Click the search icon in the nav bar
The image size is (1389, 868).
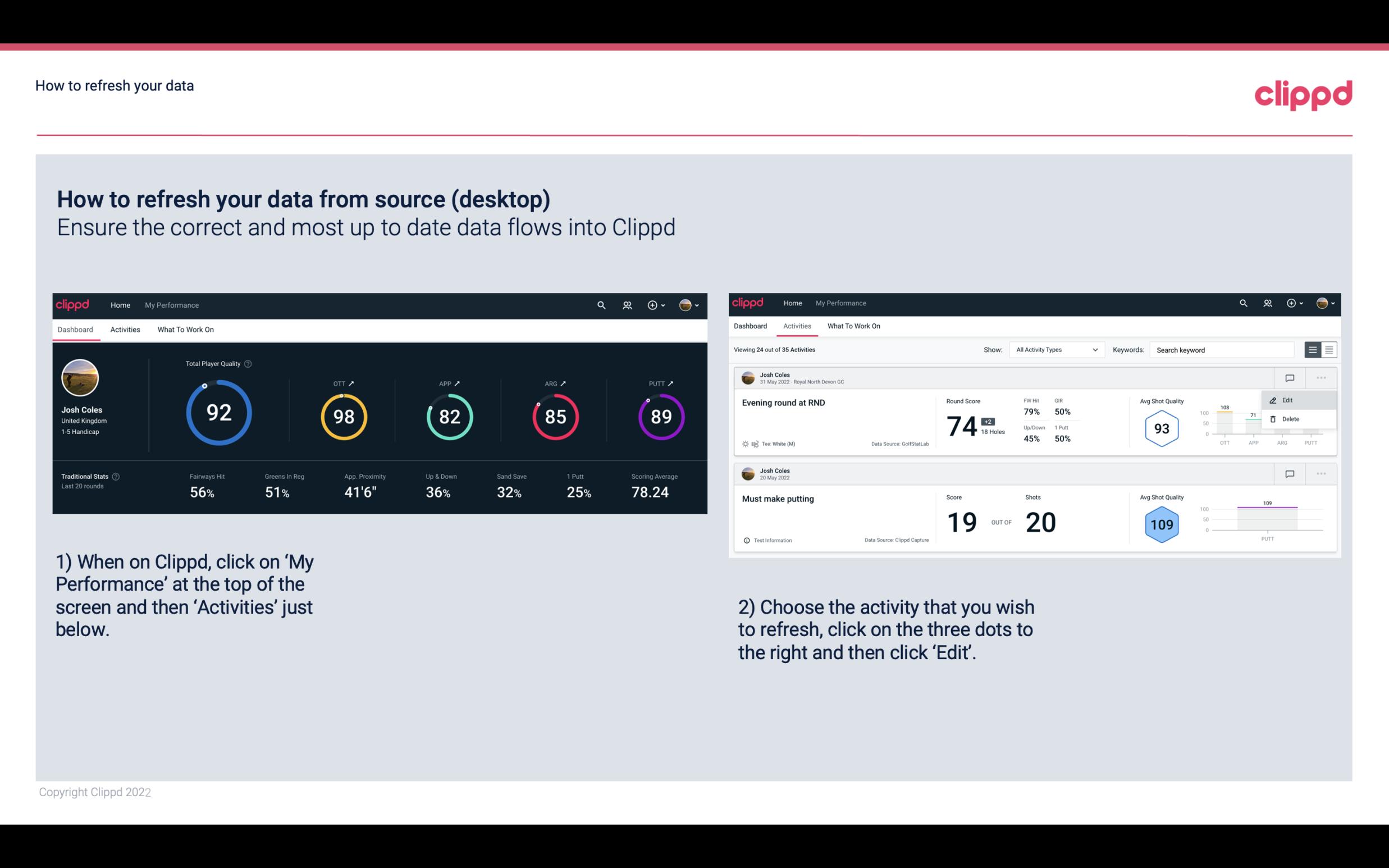[600, 305]
